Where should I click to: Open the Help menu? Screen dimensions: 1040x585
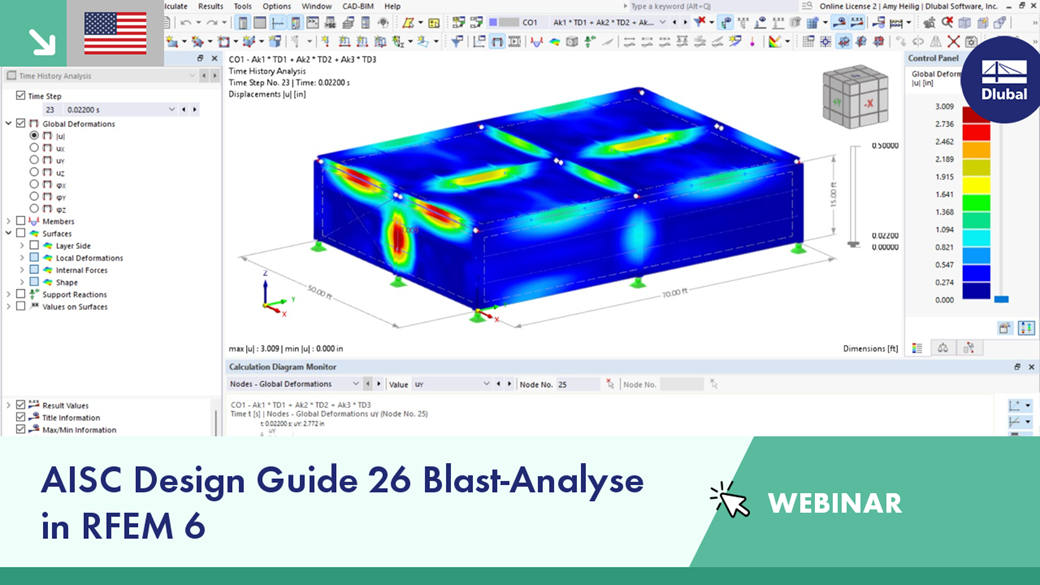(x=392, y=6)
